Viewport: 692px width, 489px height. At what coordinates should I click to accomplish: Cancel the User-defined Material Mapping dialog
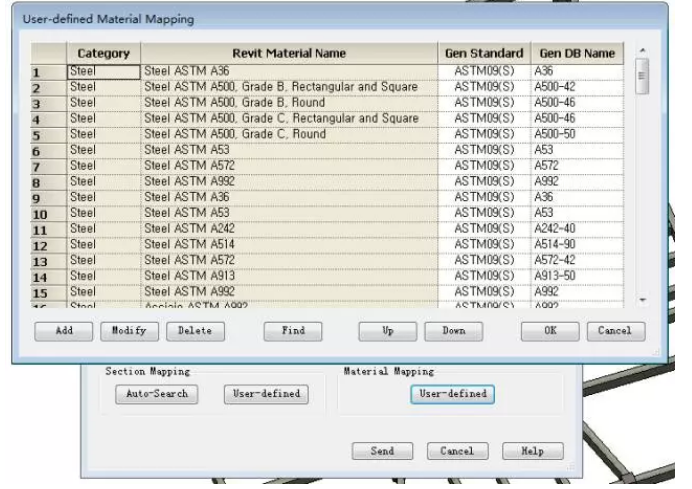[x=615, y=331]
